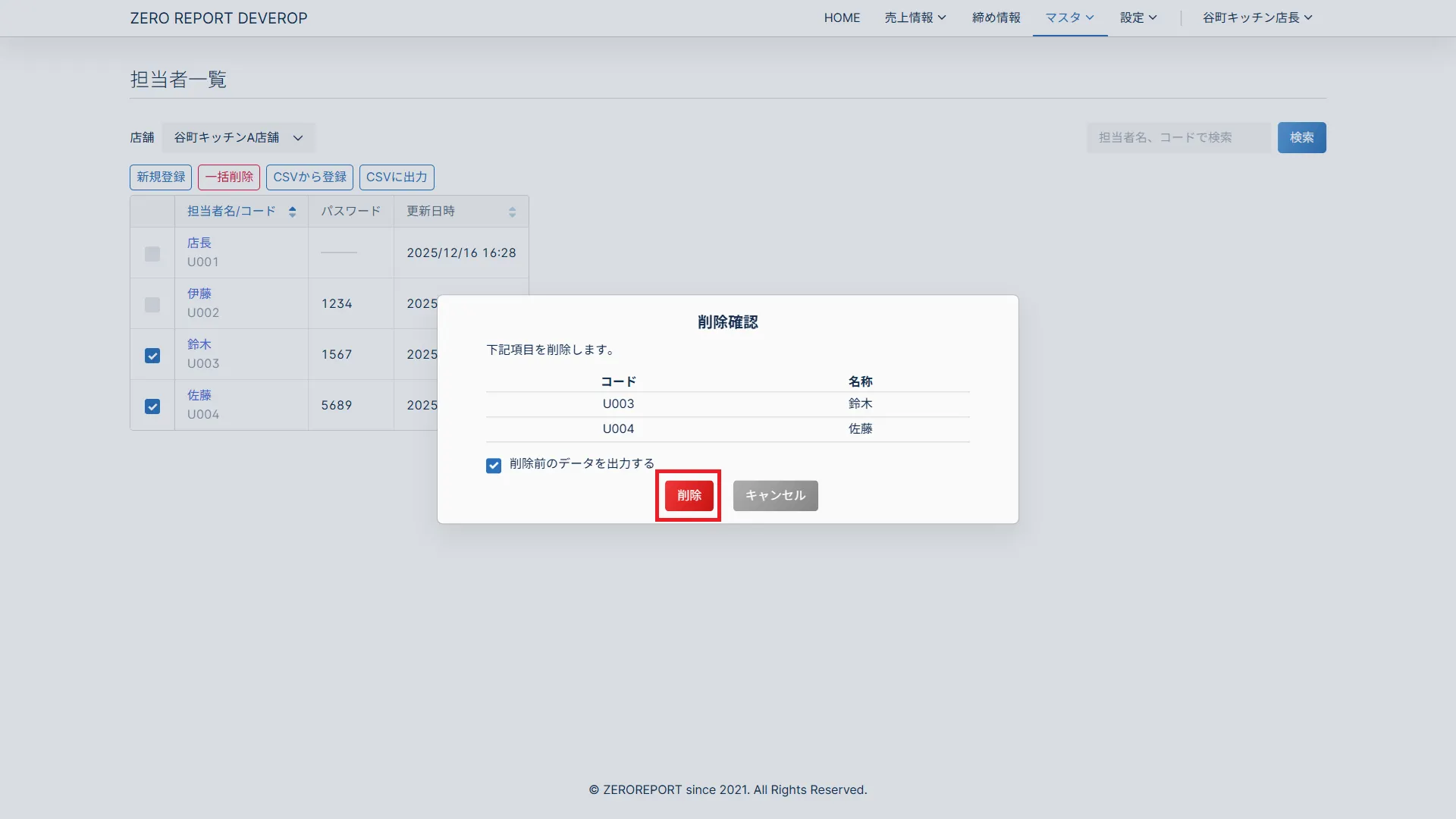Uncheck the 鈴木 U003 row checkbox
This screenshot has height=819, width=1456.
(152, 356)
